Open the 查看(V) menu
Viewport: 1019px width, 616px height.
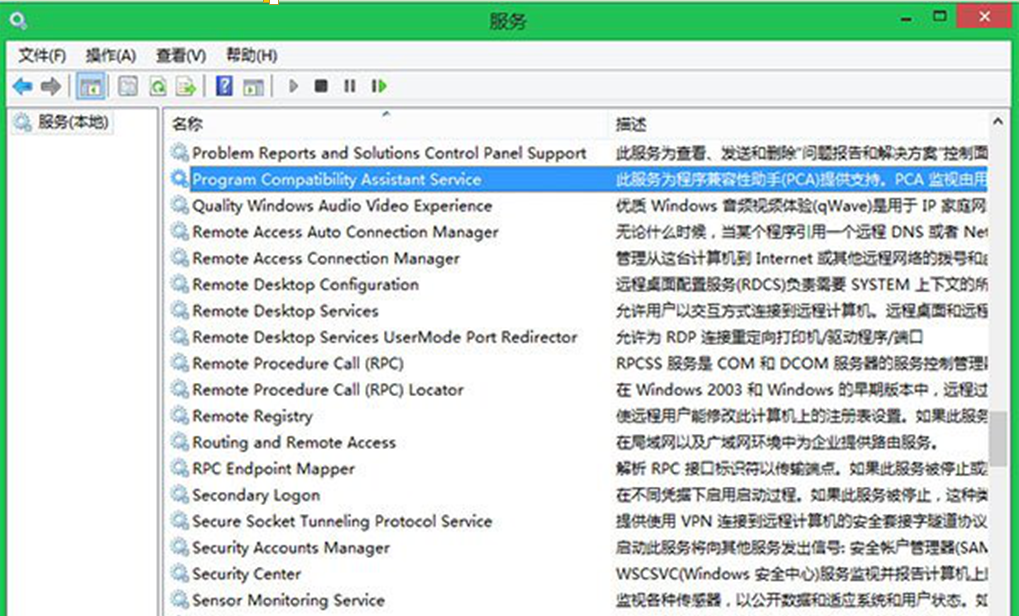pyautogui.click(x=180, y=55)
